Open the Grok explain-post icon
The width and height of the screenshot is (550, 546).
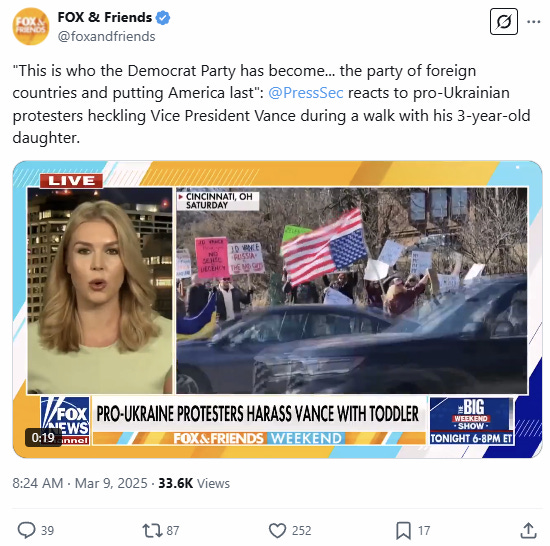tap(503, 22)
